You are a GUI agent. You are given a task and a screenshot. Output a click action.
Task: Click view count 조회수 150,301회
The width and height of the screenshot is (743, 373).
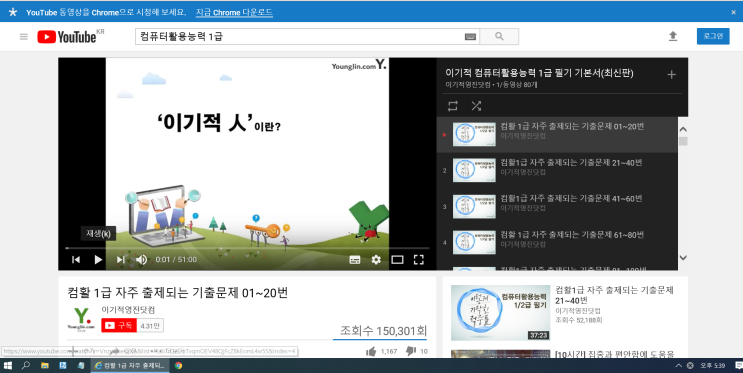click(x=383, y=330)
